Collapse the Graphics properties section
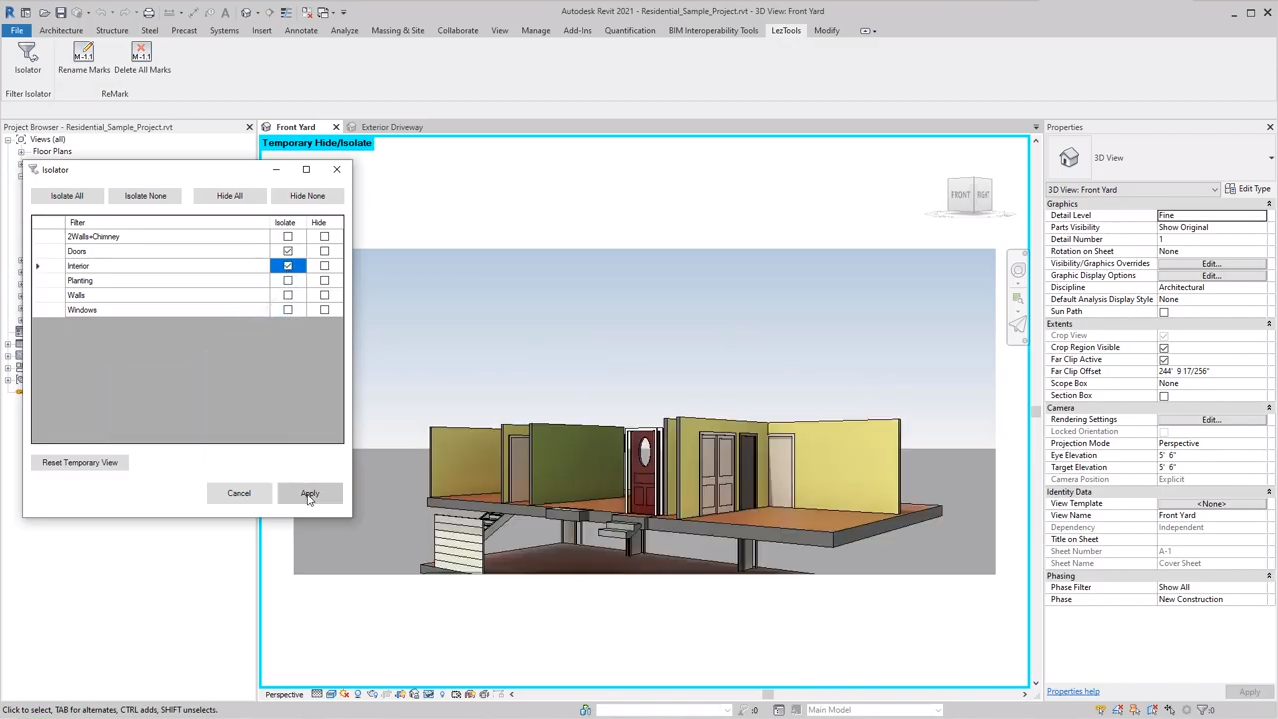Screen dimensions: 1278x719 coord(1269,204)
